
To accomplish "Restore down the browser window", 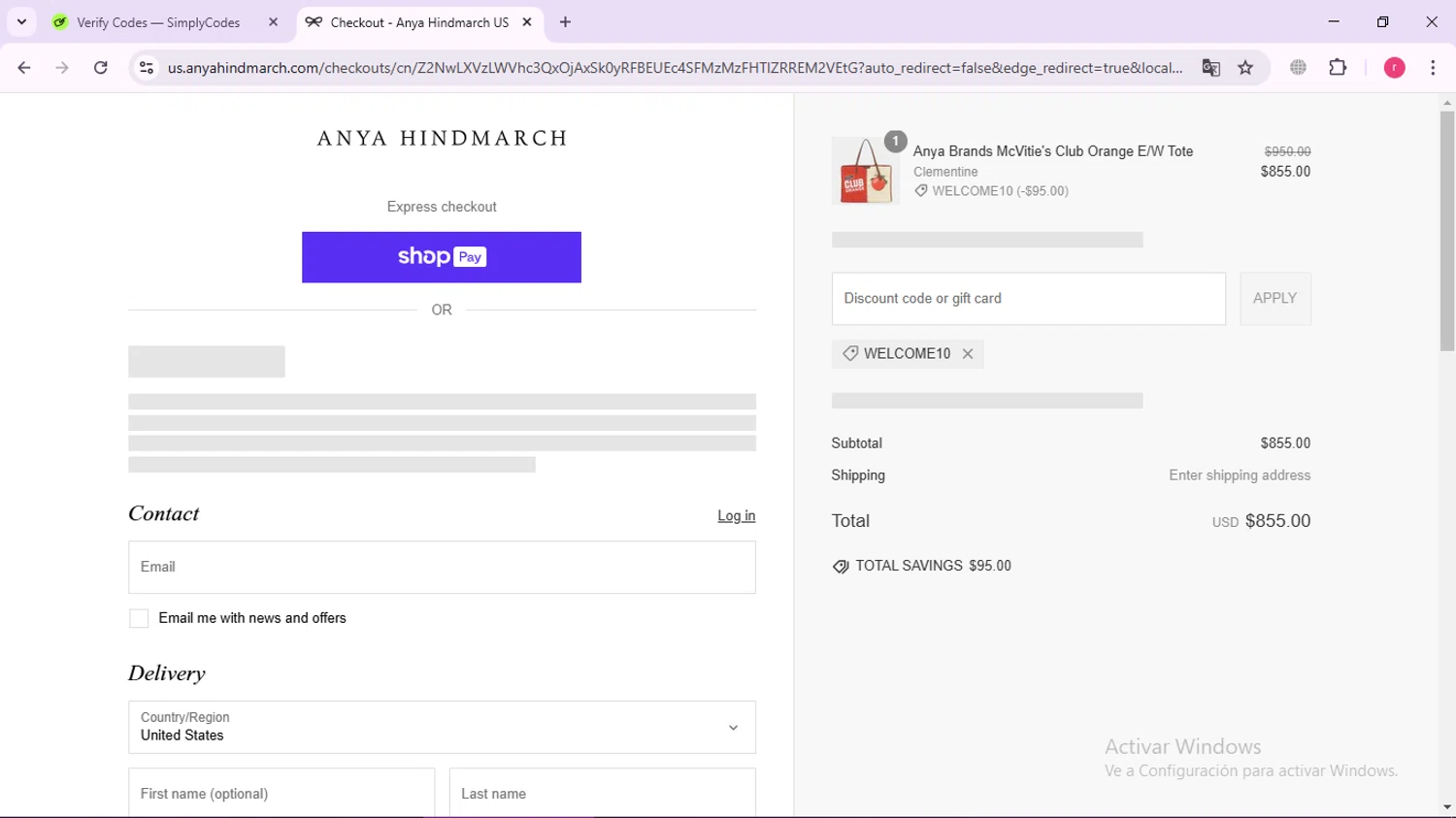I will click(x=1383, y=22).
